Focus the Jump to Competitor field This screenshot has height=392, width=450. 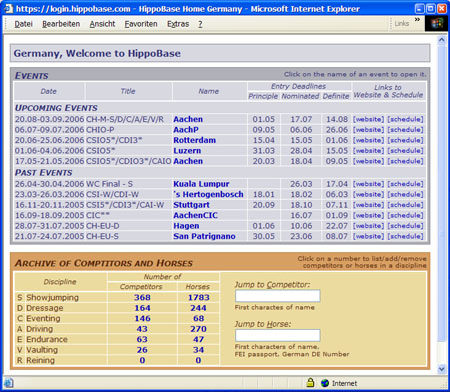tap(278, 296)
